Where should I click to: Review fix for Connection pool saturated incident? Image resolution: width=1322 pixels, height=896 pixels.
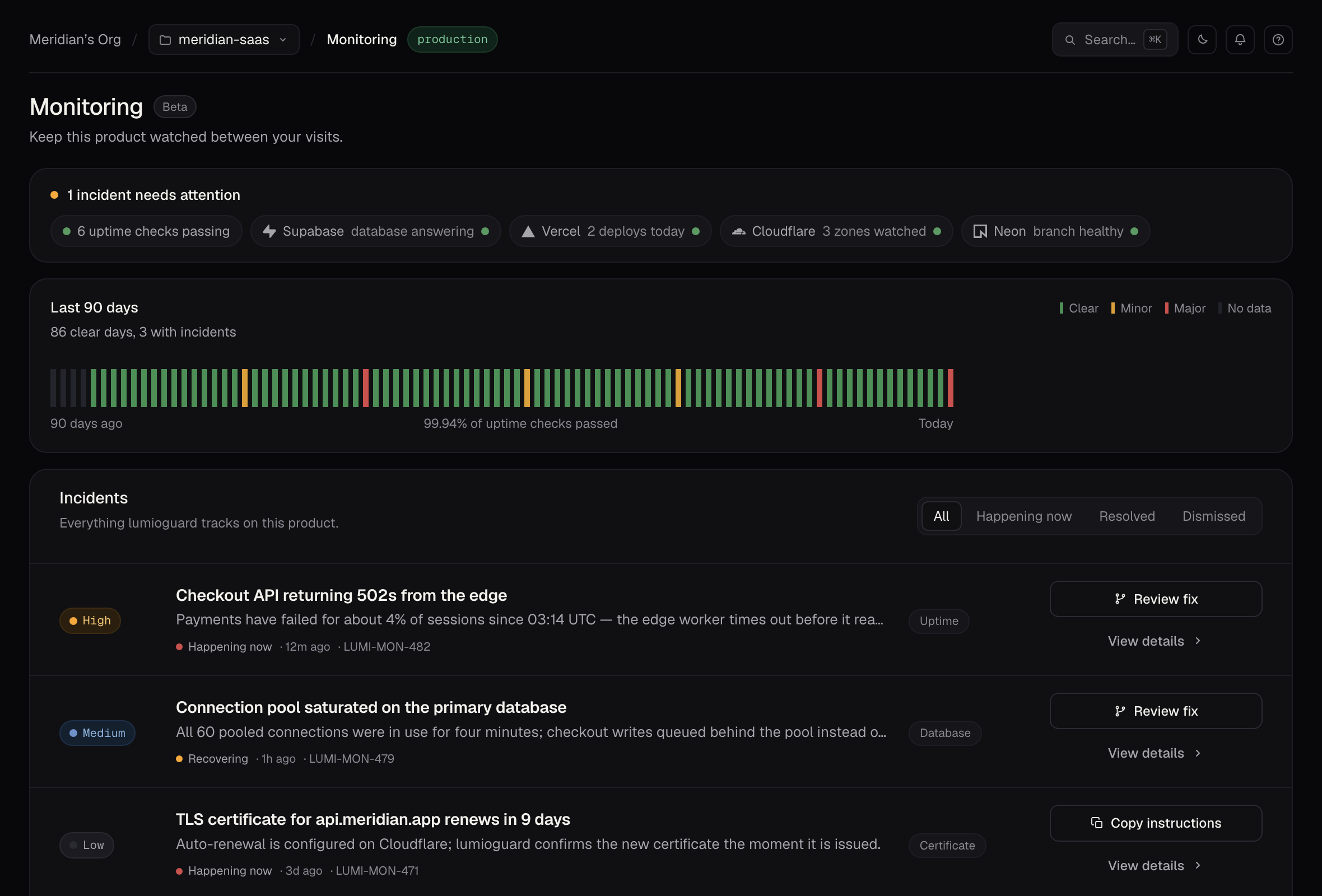point(1156,711)
